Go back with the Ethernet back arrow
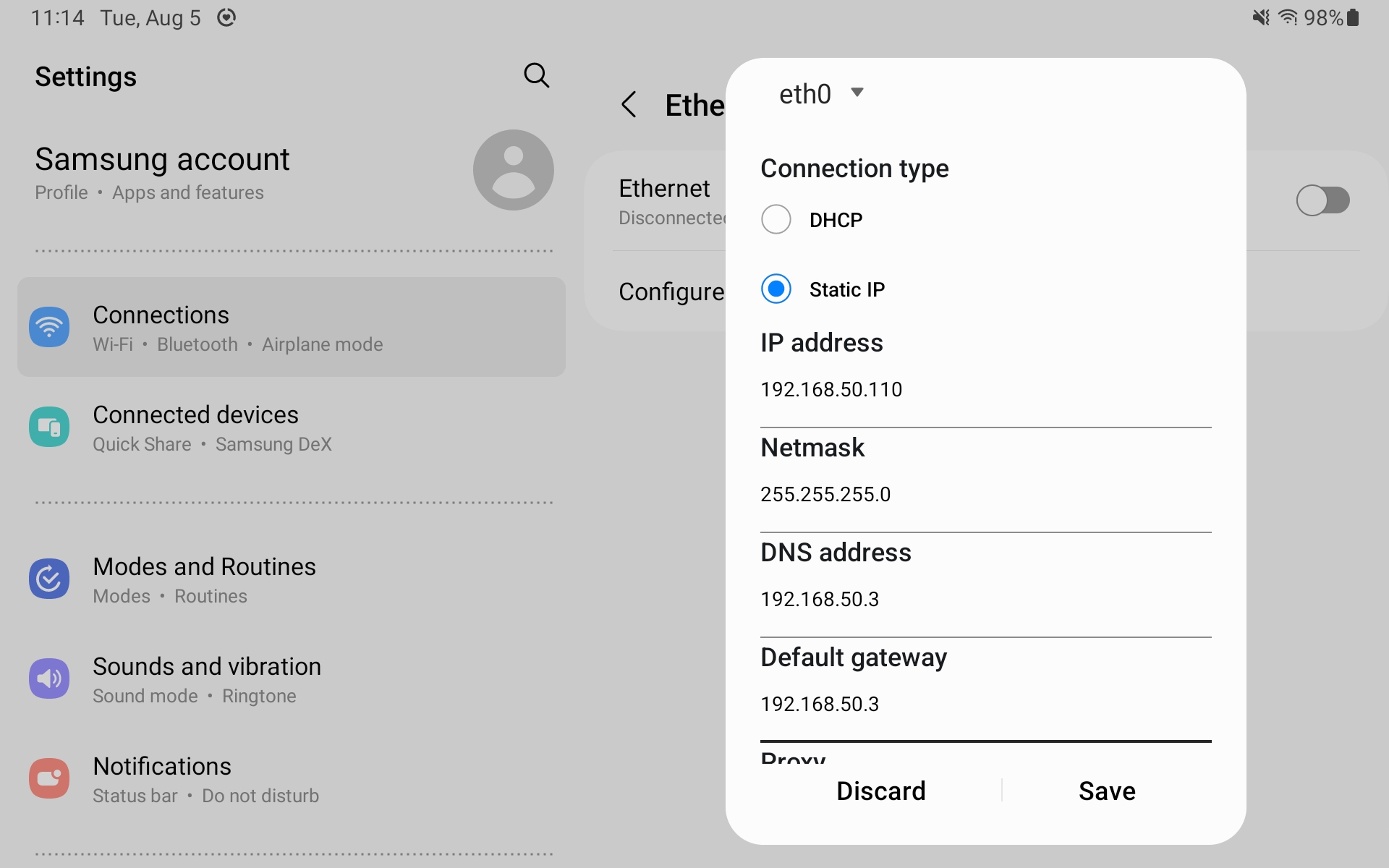The image size is (1389, 868). [629, 105]
